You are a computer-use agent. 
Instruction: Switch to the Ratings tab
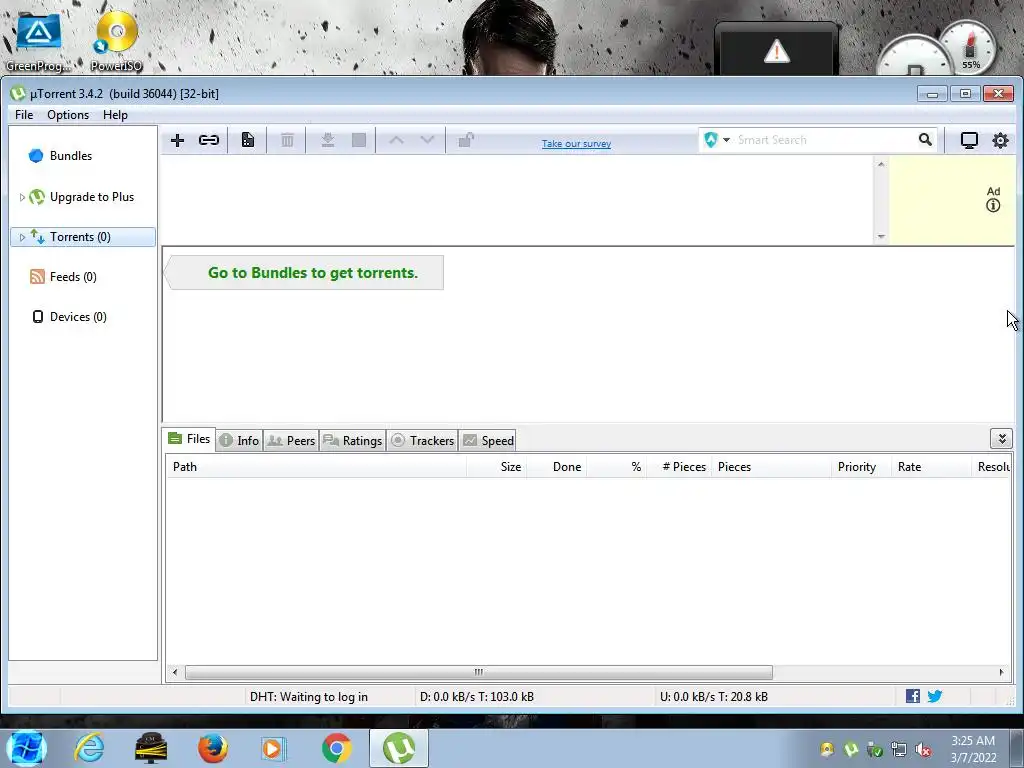[x=353, y=441]
